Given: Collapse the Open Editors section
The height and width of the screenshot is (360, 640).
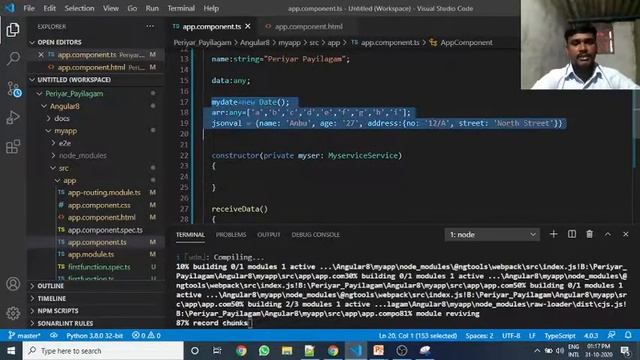Looking at the screenshot, I should 33,42.
